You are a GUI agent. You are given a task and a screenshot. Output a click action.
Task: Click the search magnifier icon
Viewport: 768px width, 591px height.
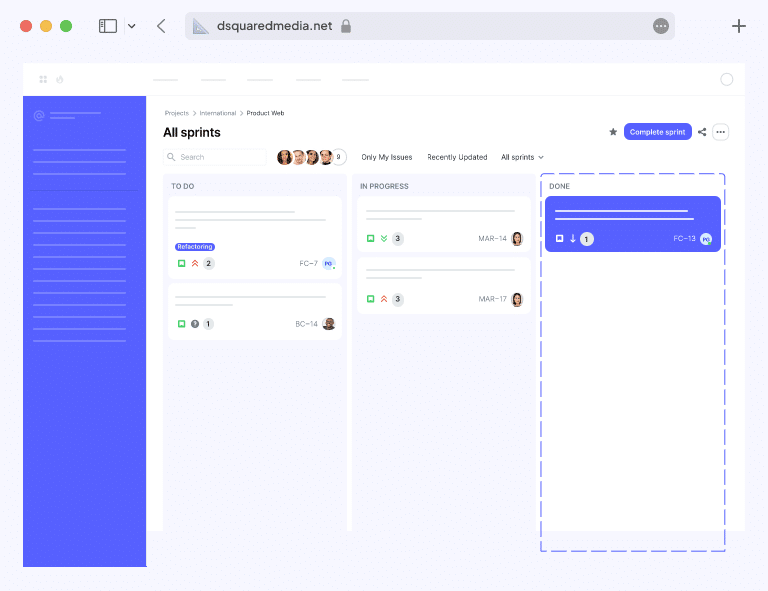(171, 157)
